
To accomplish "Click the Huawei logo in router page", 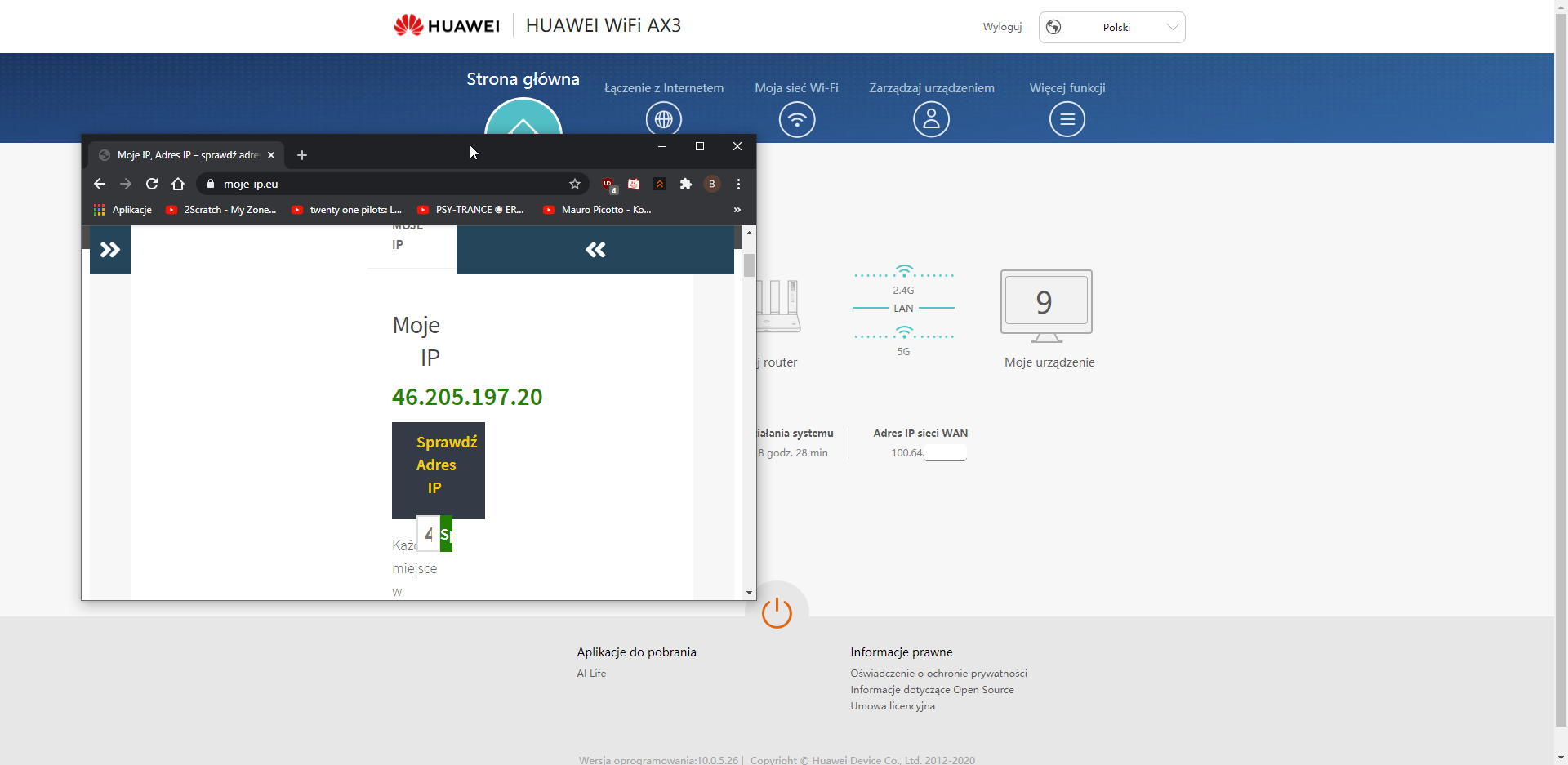I will click(x=446, y=25).
